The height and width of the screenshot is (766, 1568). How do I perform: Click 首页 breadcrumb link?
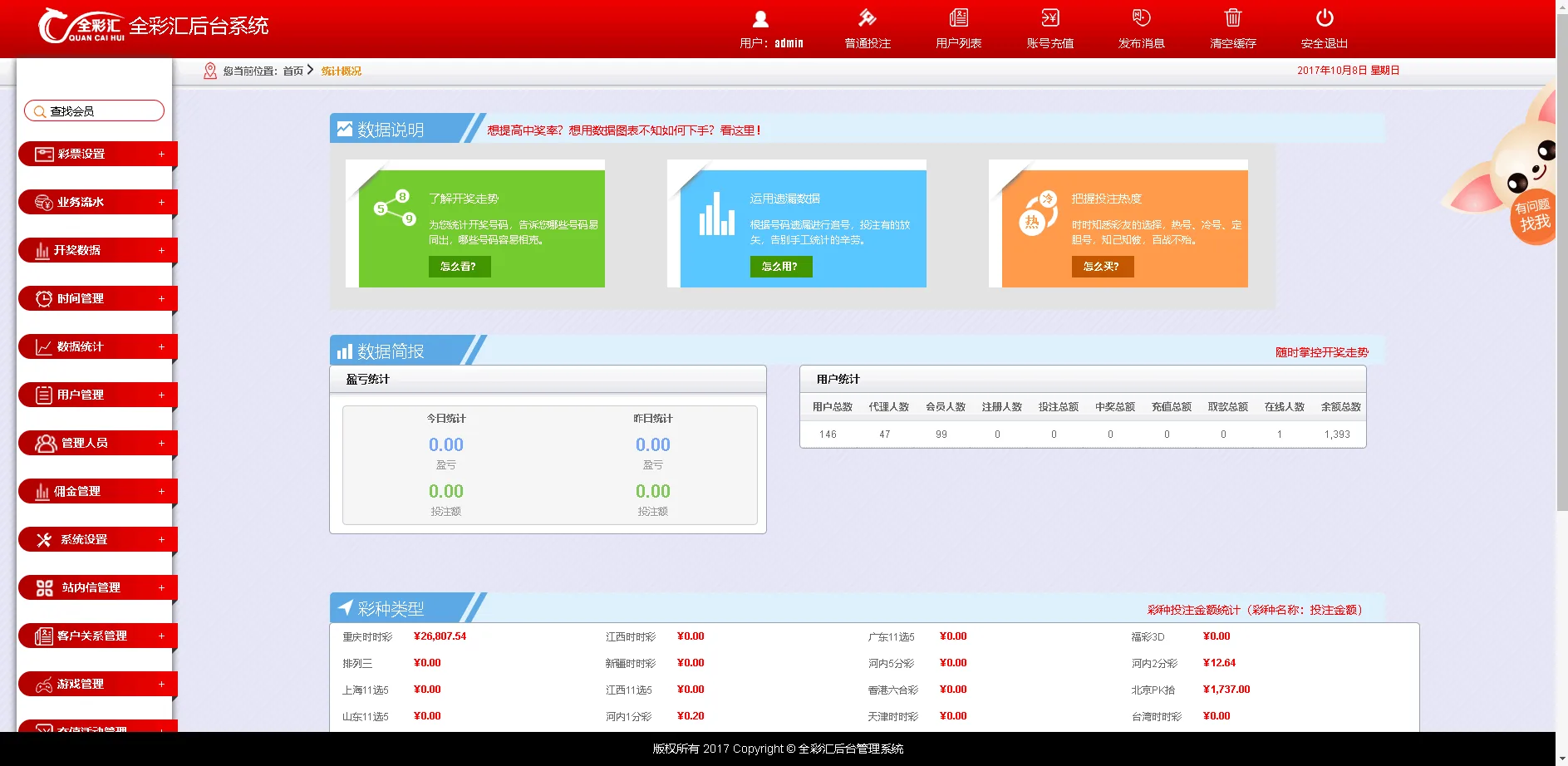(x=293, y=71)
